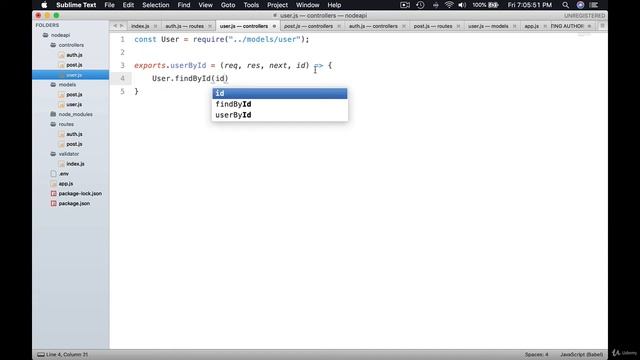Choose 'id' autocomplete suggestion

tap(280, 93)
